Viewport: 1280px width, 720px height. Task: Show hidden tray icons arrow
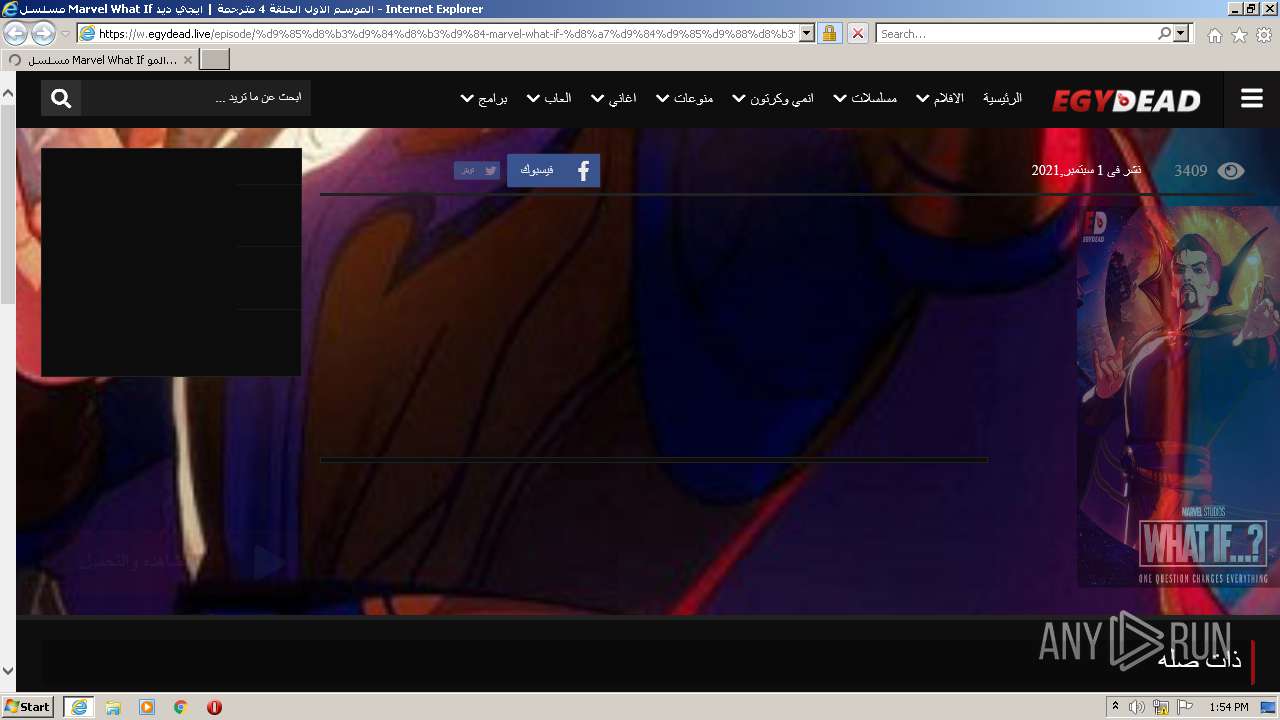coord(1115,707)
